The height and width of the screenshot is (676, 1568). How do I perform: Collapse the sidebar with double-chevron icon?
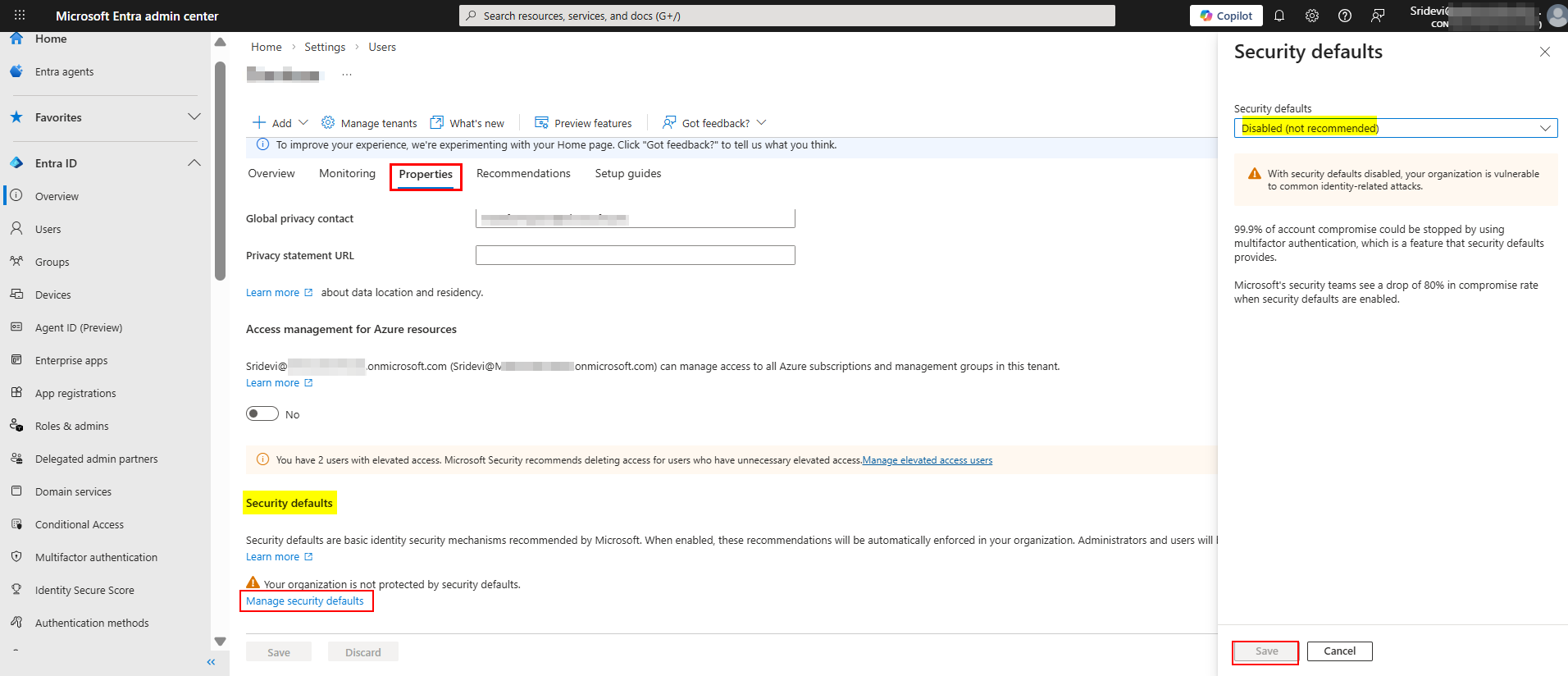[x=212, y=662]
